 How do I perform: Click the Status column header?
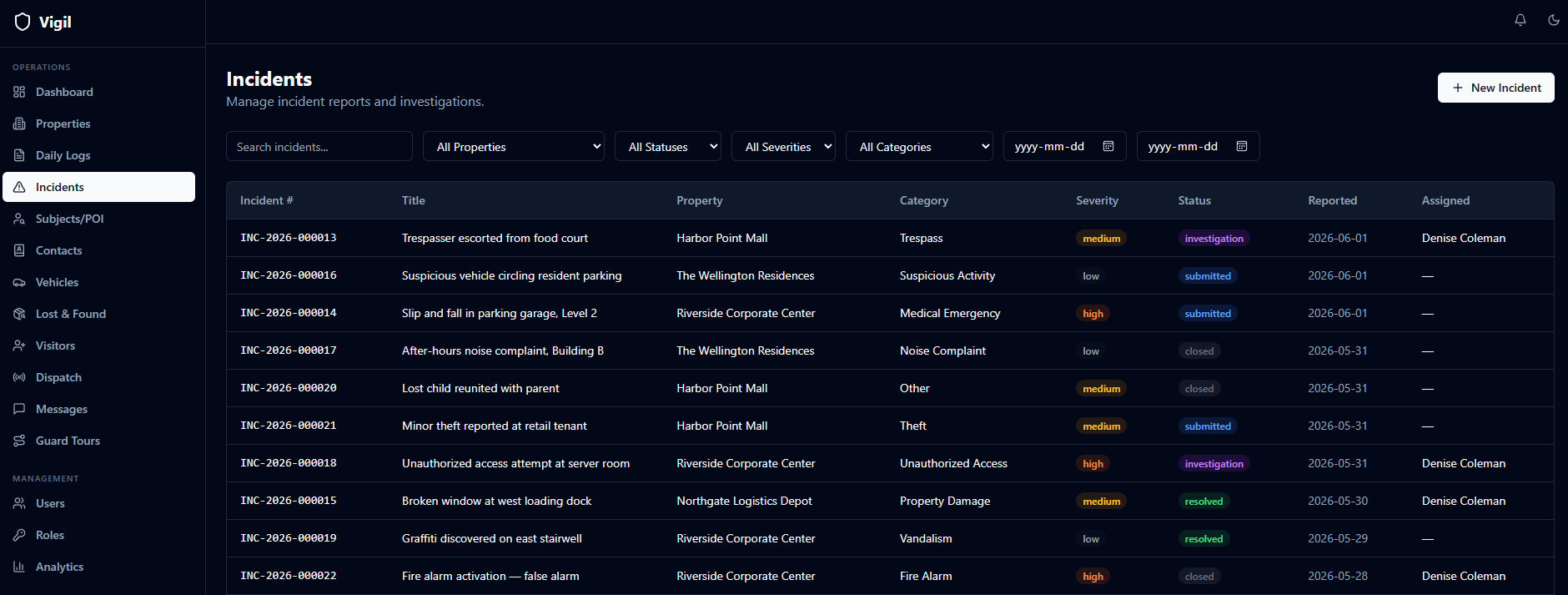click(1194, 200)
